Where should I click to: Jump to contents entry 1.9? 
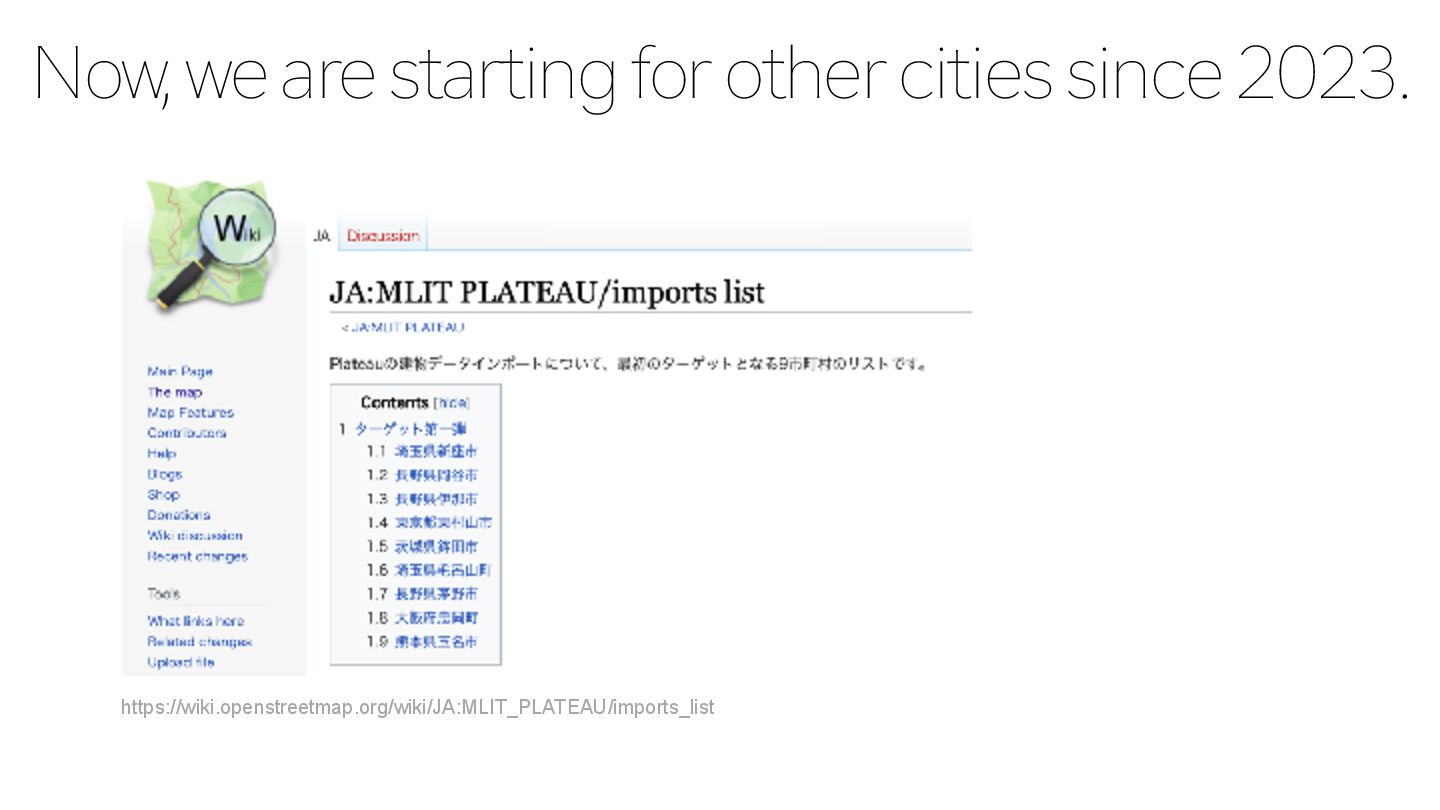coord(422,642)
